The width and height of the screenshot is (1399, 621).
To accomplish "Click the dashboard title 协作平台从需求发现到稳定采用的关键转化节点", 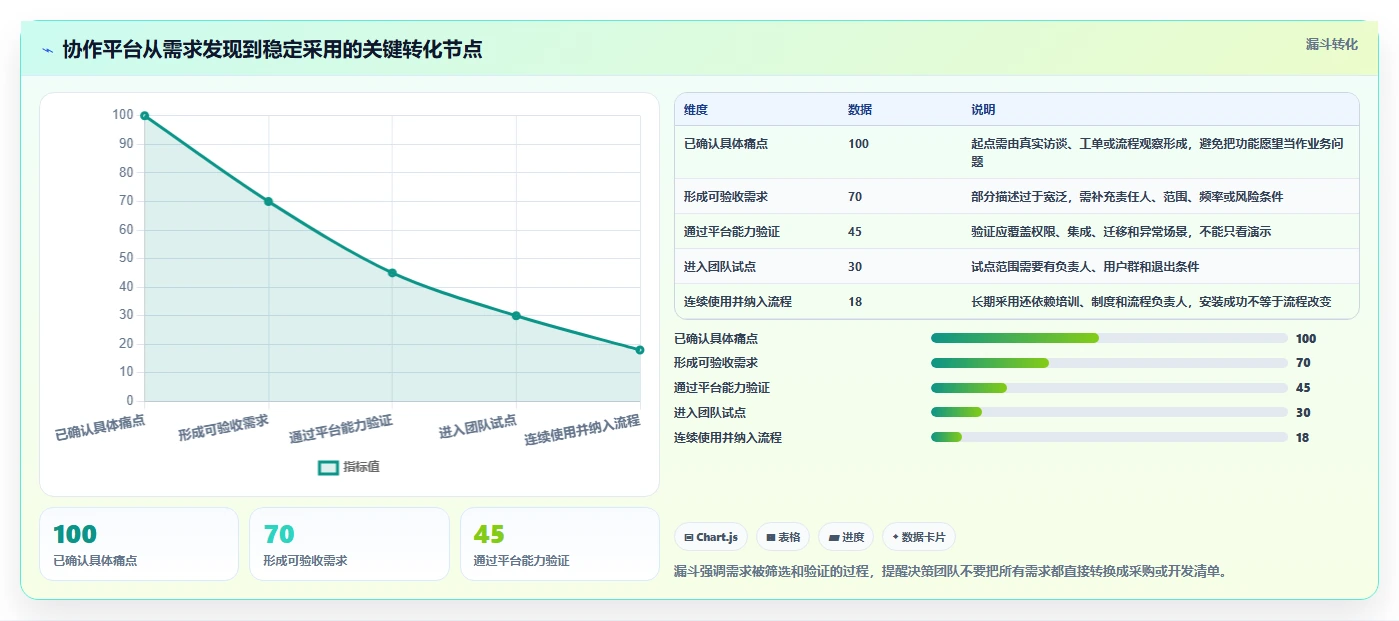I will pyautogui.click(x=272, y=50).
